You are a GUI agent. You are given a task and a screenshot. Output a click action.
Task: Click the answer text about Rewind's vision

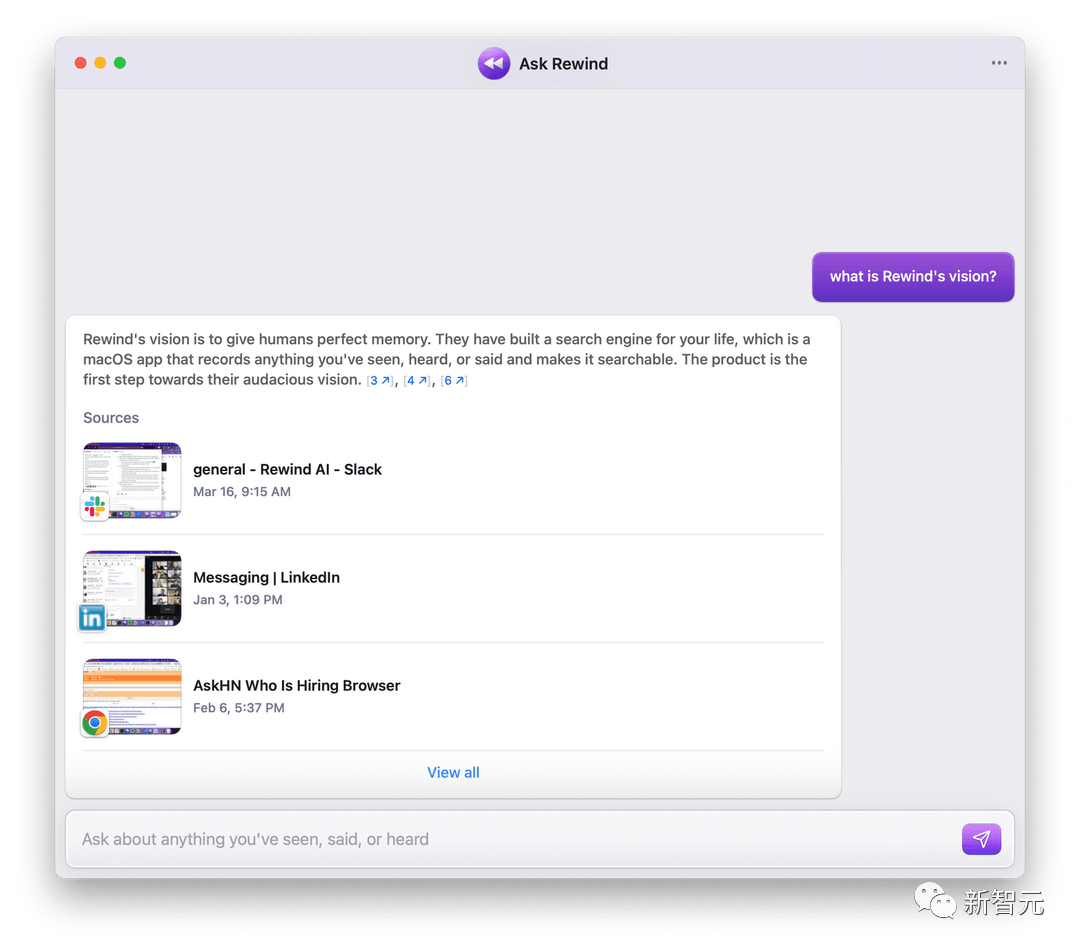(446, 359)
